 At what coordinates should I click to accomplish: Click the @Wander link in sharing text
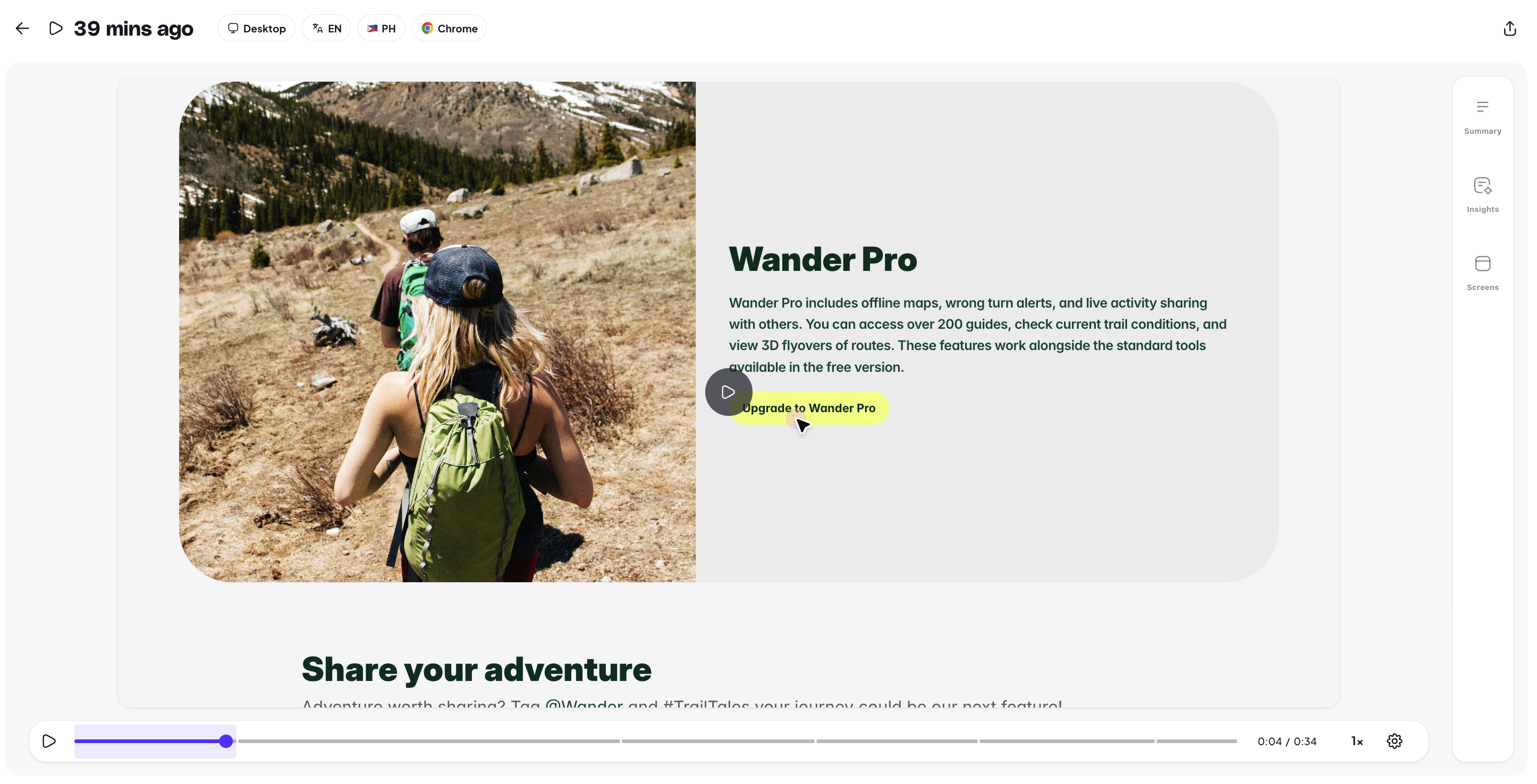(x=584, y=703)
